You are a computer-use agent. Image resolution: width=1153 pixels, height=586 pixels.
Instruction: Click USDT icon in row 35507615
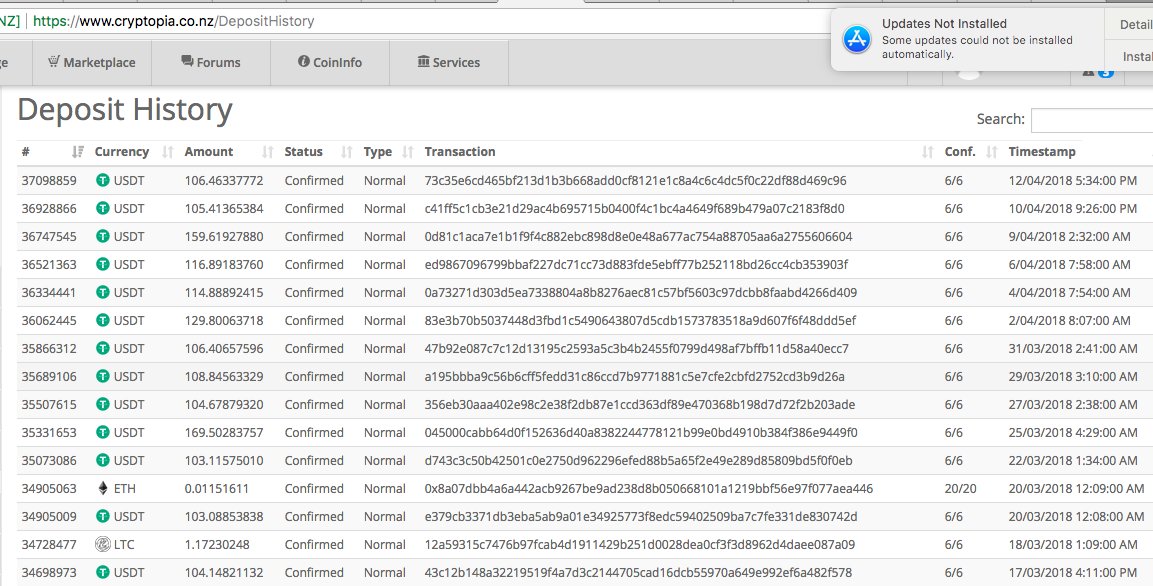103,404
